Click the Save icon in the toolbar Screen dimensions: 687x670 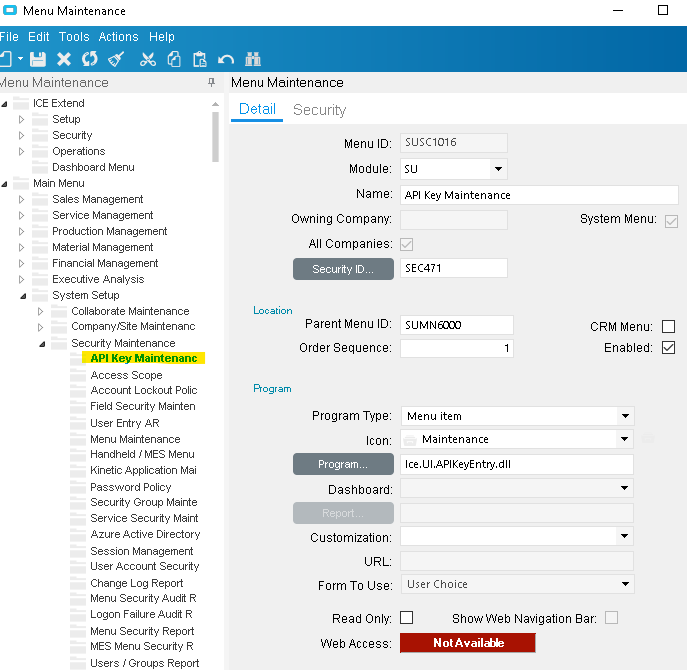38,60
